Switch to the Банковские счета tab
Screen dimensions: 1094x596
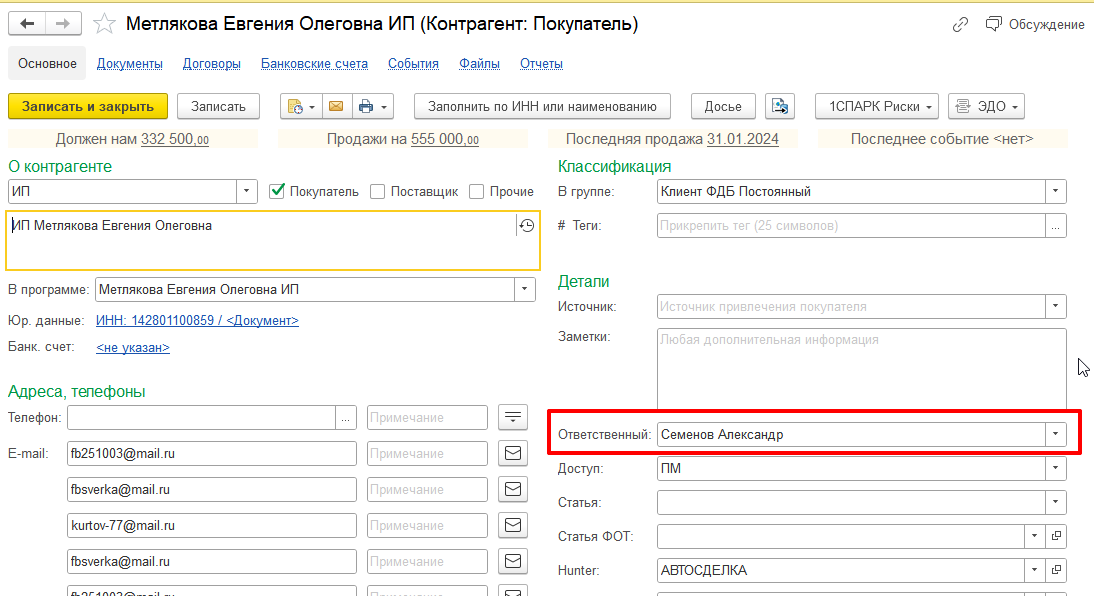(314, 64)
